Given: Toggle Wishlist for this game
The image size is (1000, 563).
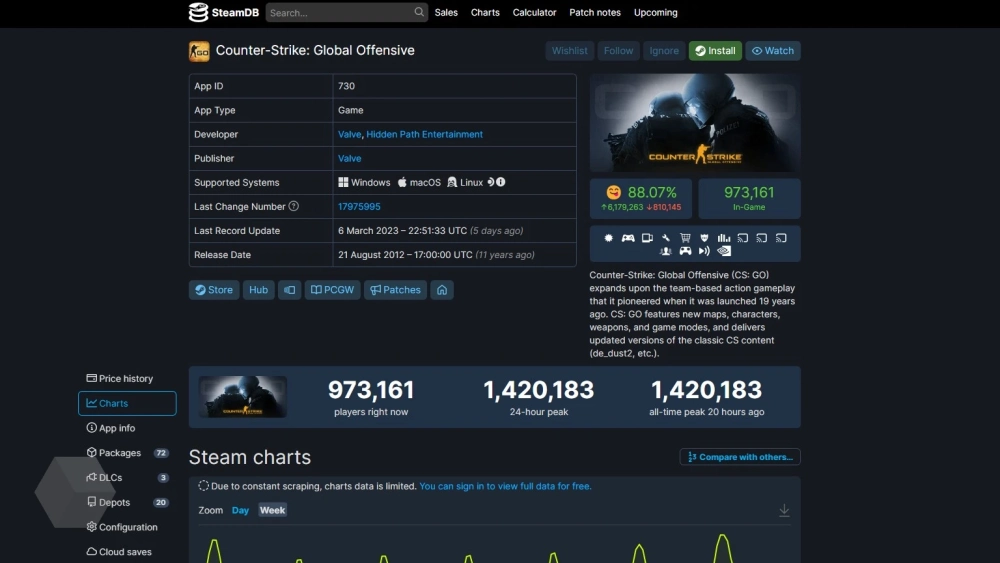Looking at the screenshot, I should point(570,51).
